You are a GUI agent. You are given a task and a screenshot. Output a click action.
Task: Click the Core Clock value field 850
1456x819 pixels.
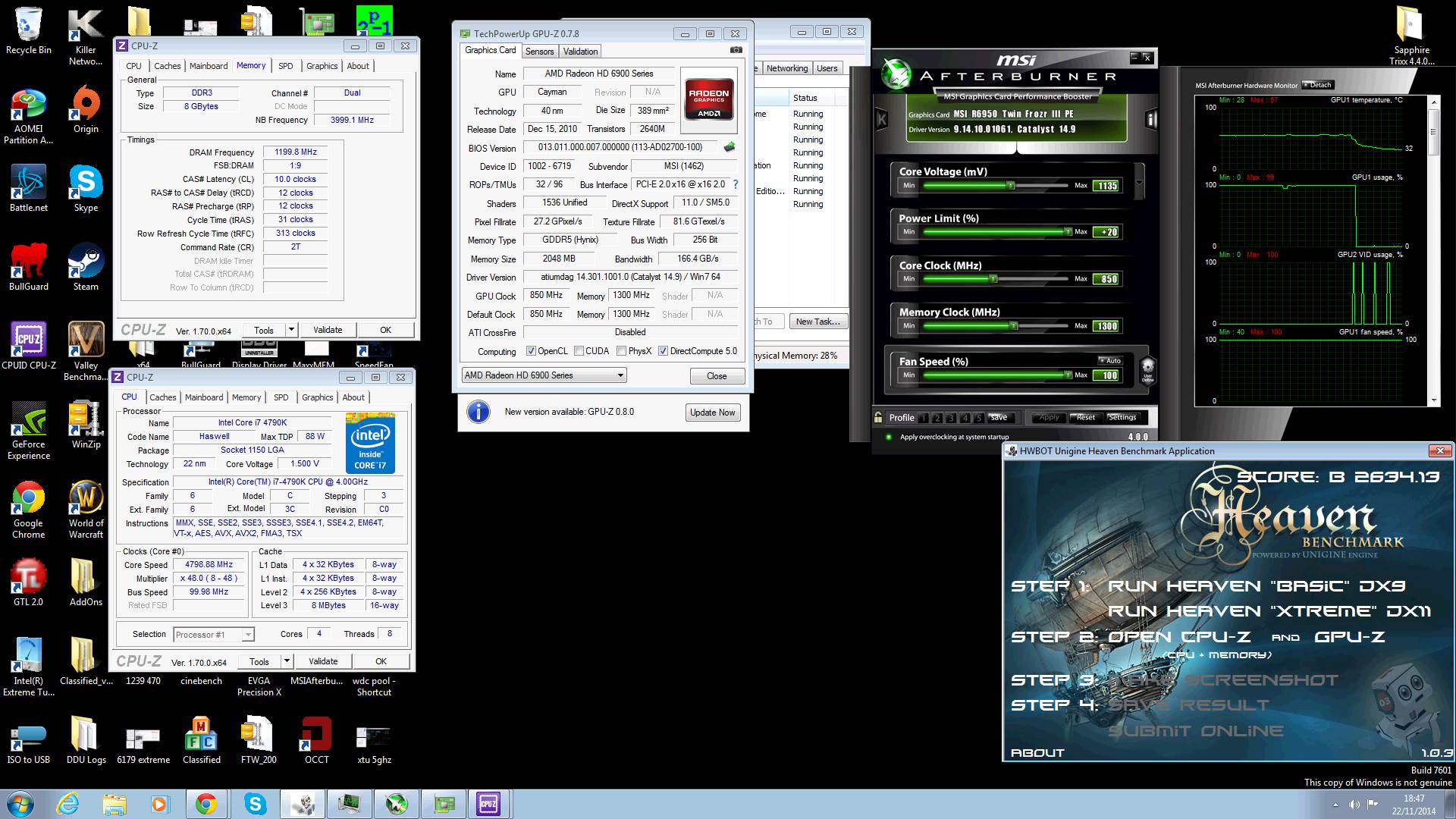[1106, 279]
